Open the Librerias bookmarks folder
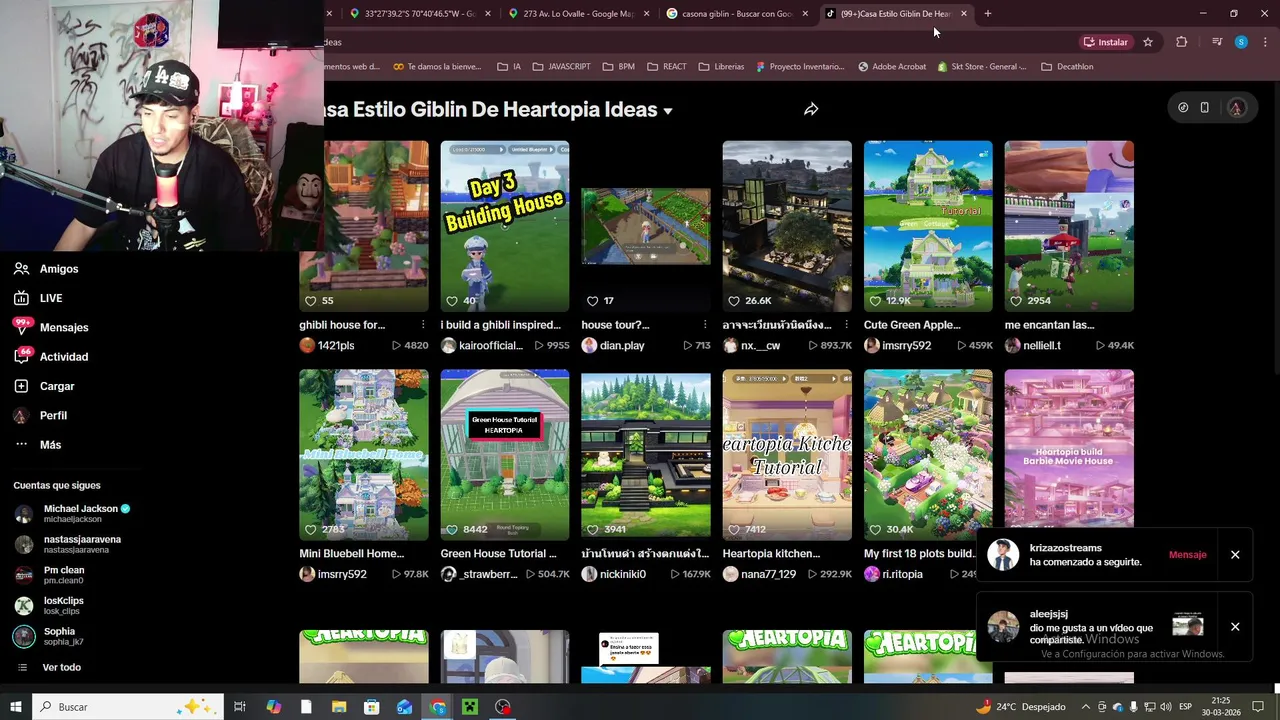 pos(721,67)
